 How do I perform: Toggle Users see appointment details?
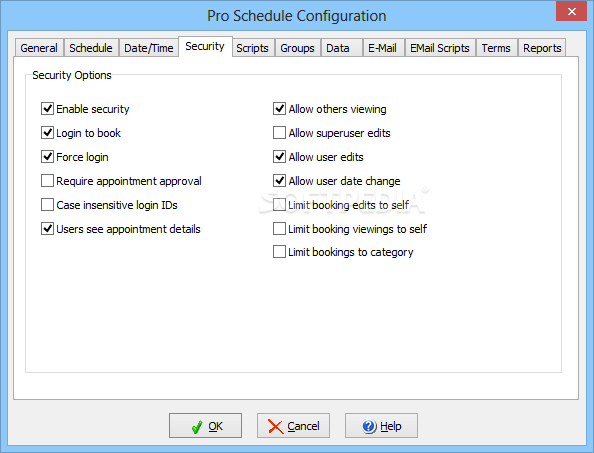[x=47, y=229]
